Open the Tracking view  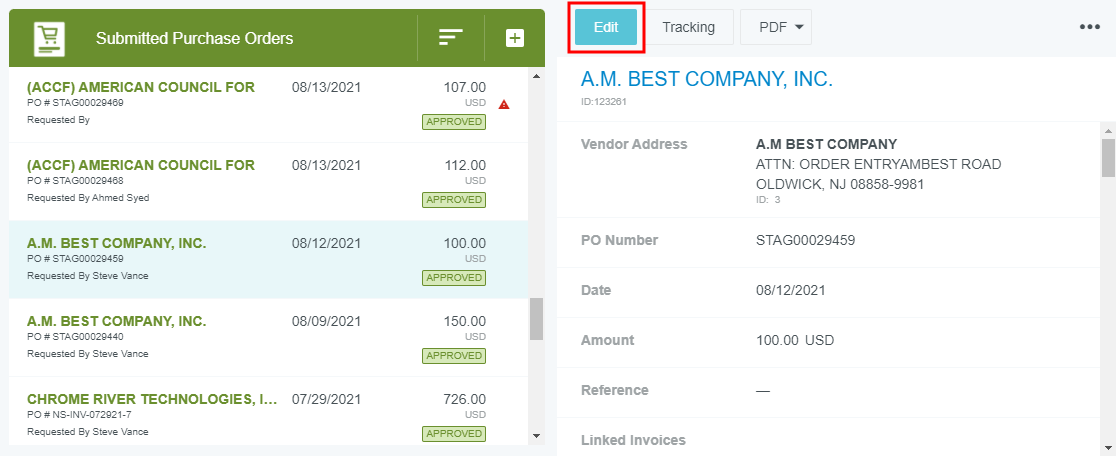click(x=688, y=27)
